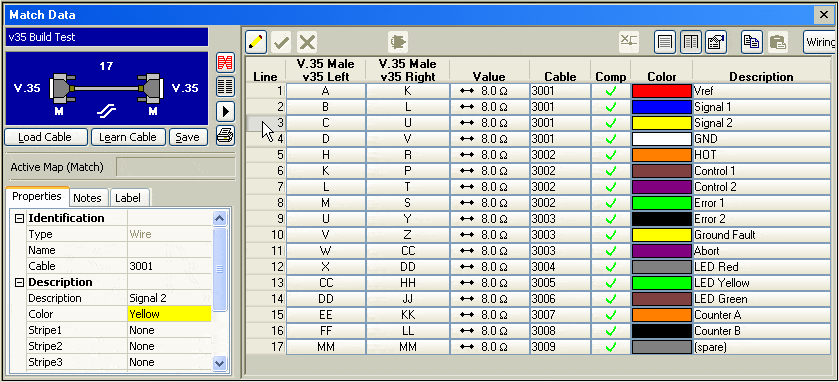Viewport: 839px width, 382px height.
Task: Switch to the Notes tab
Action: [87, 198]
